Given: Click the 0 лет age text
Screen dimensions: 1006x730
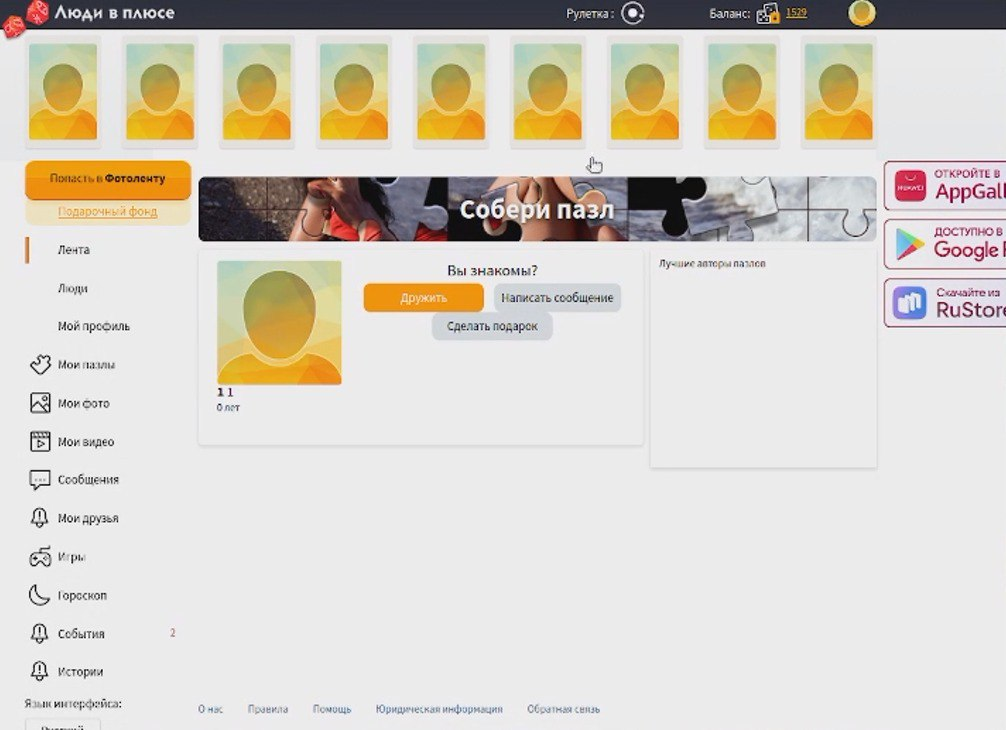Looking at the screenshot, I should click(228, 408).
